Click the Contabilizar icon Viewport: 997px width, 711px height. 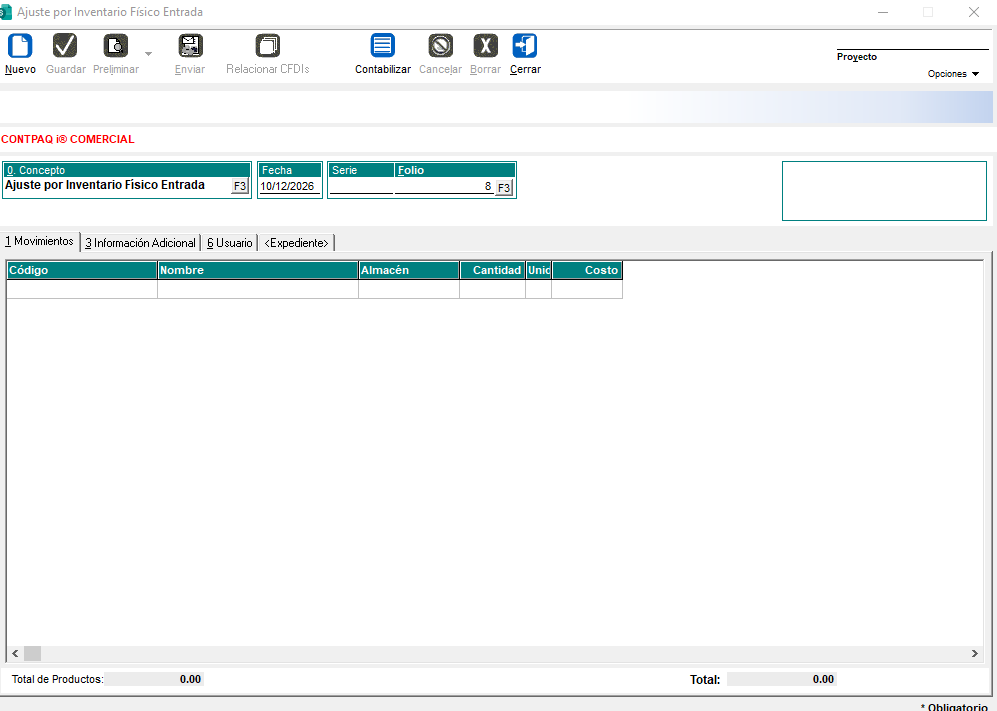pos(383,46)
